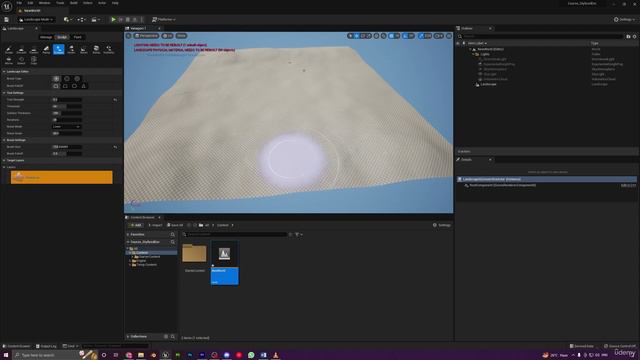The image size is (640, 360).
Task: Adjust the Brush Falloff value slider
Action: pos(67,154)
